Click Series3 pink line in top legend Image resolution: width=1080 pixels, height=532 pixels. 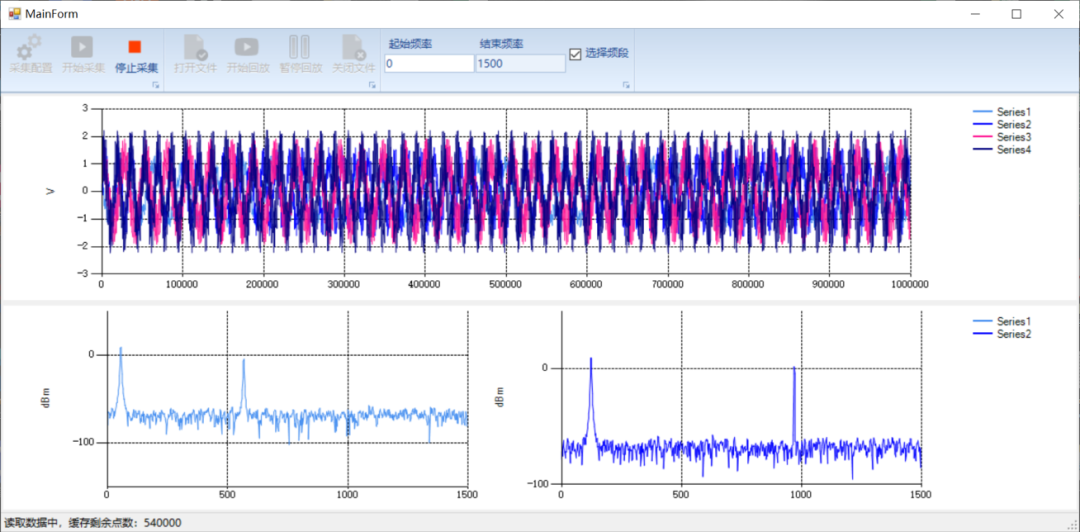[x=983, y=137]
